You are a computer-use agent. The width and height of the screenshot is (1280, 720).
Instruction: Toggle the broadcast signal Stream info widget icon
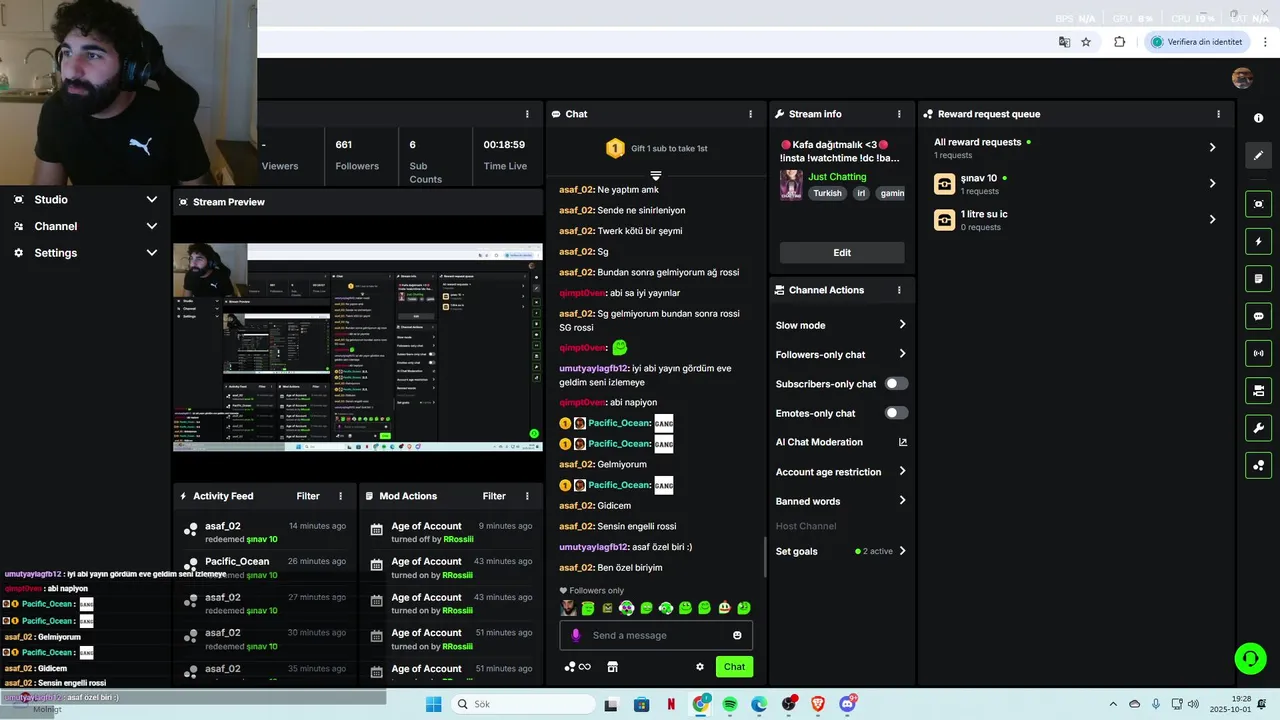1258,353
